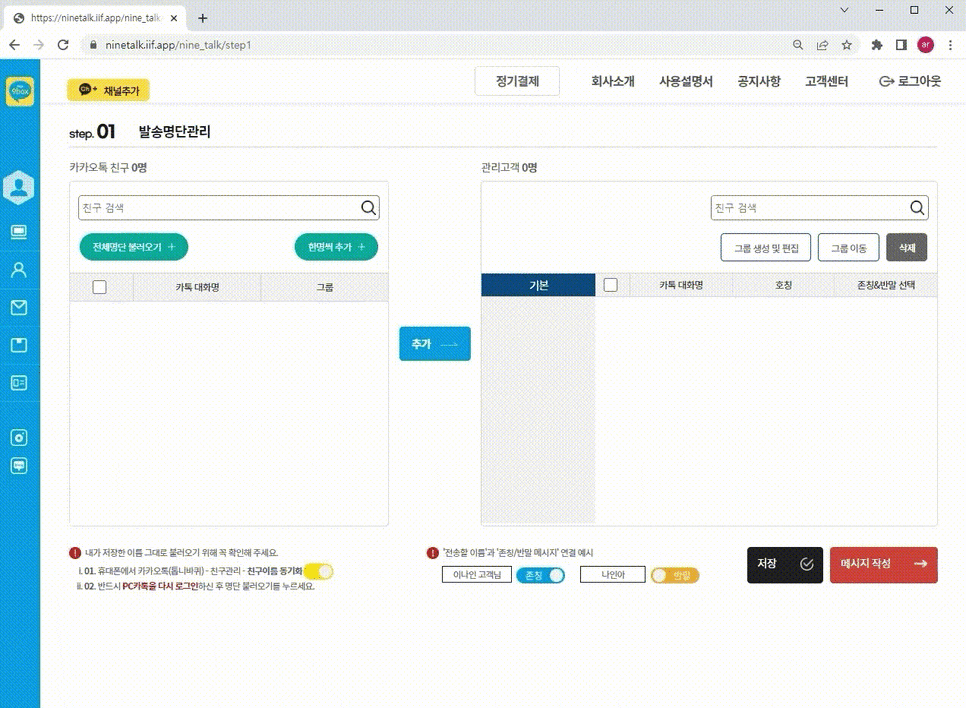Click the gray 삭제 button
The image size is (966, 708).
click(907, 248)
